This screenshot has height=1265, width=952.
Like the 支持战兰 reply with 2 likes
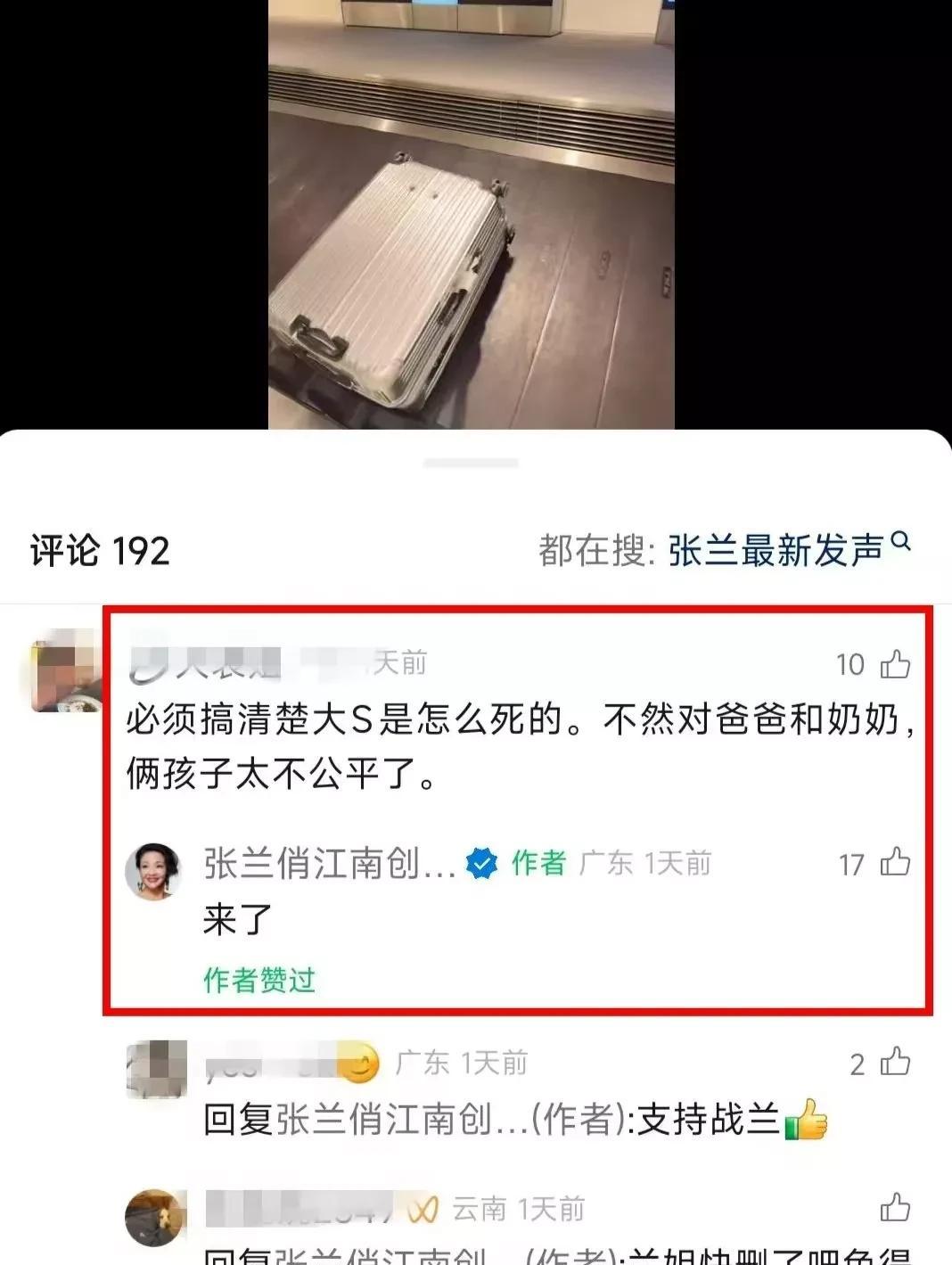pos(895,1062)
